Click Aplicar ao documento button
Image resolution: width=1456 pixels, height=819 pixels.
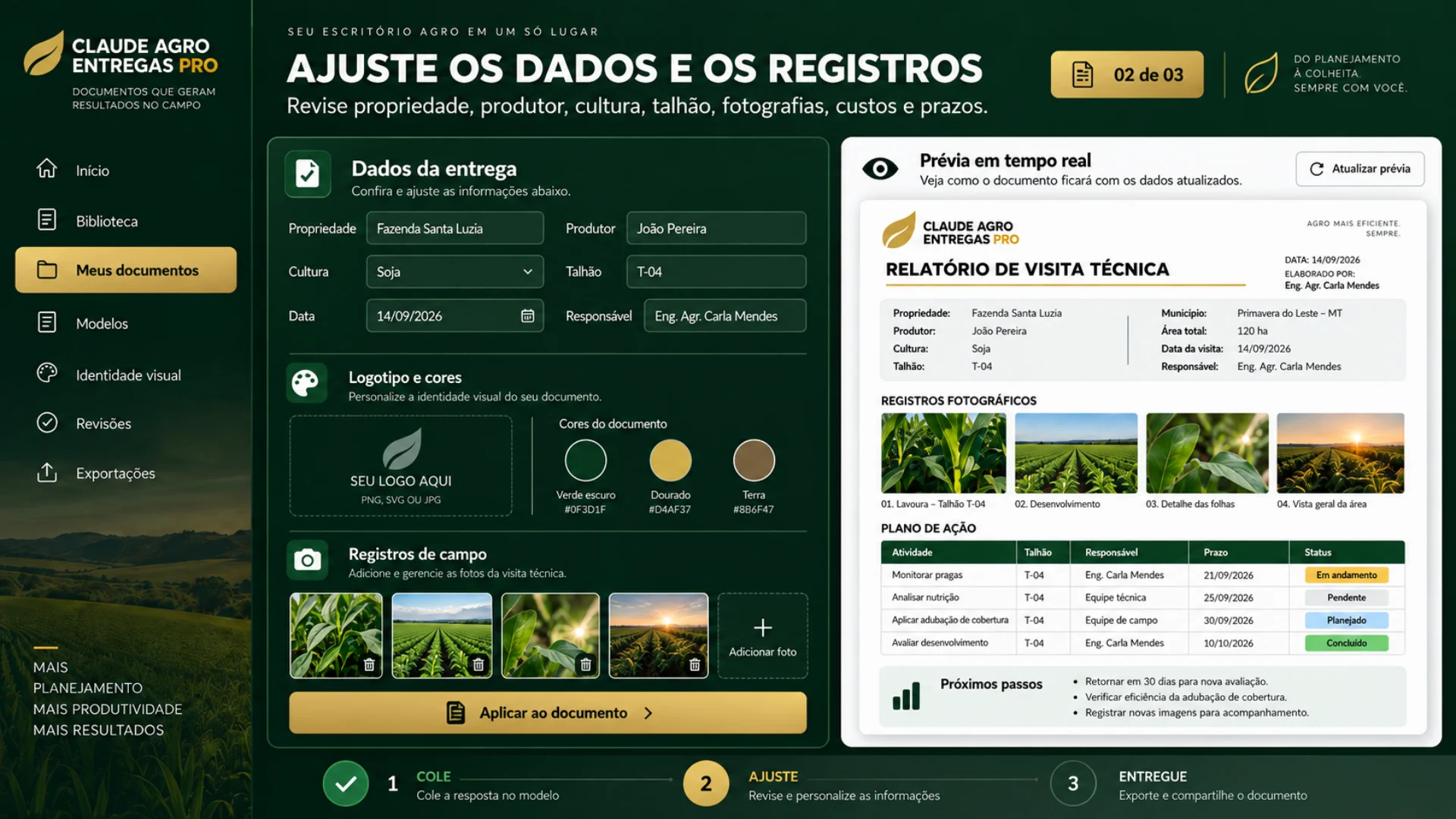(x=548, y=713)
